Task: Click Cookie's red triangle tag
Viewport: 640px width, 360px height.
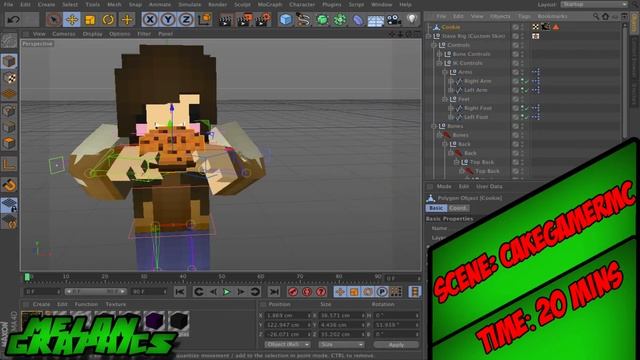Action: click(x=556, y=27)
